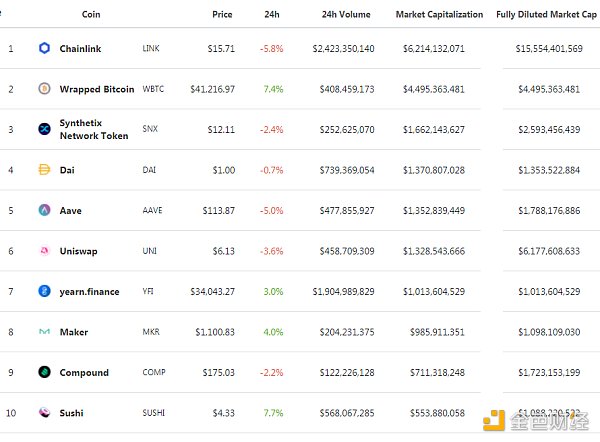Sort by 24h Volume column header
The height and width of the screenshot is (442, 600).
click(347, 15)
